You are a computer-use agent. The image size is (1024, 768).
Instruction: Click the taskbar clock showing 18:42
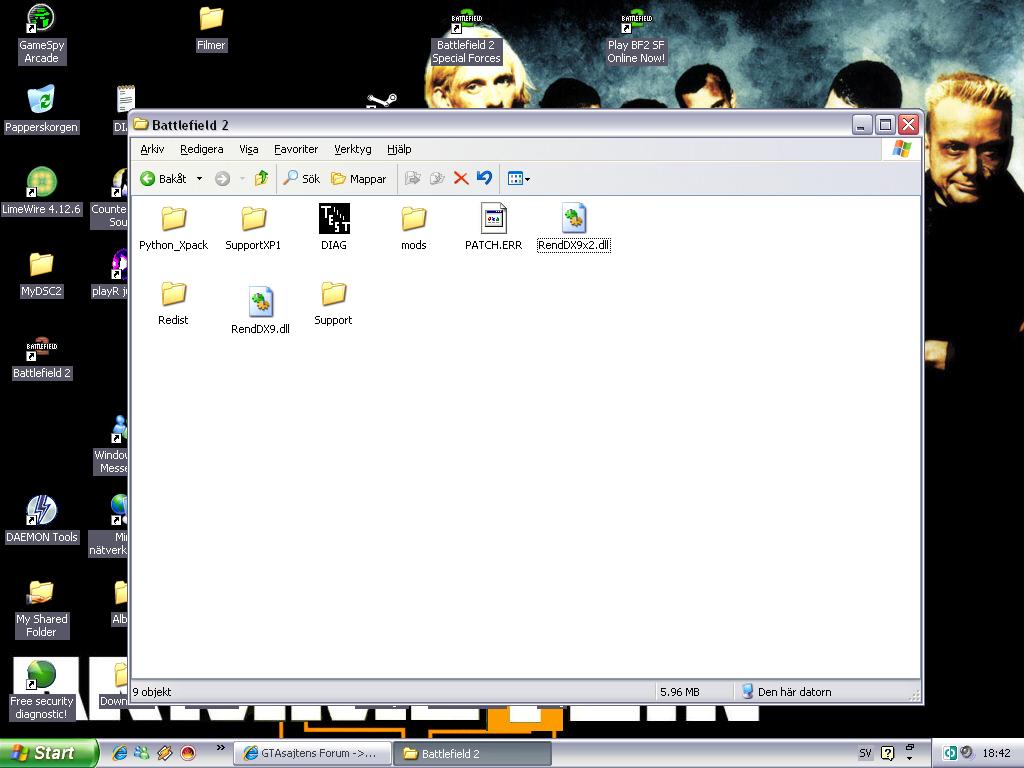click(997, 754)
